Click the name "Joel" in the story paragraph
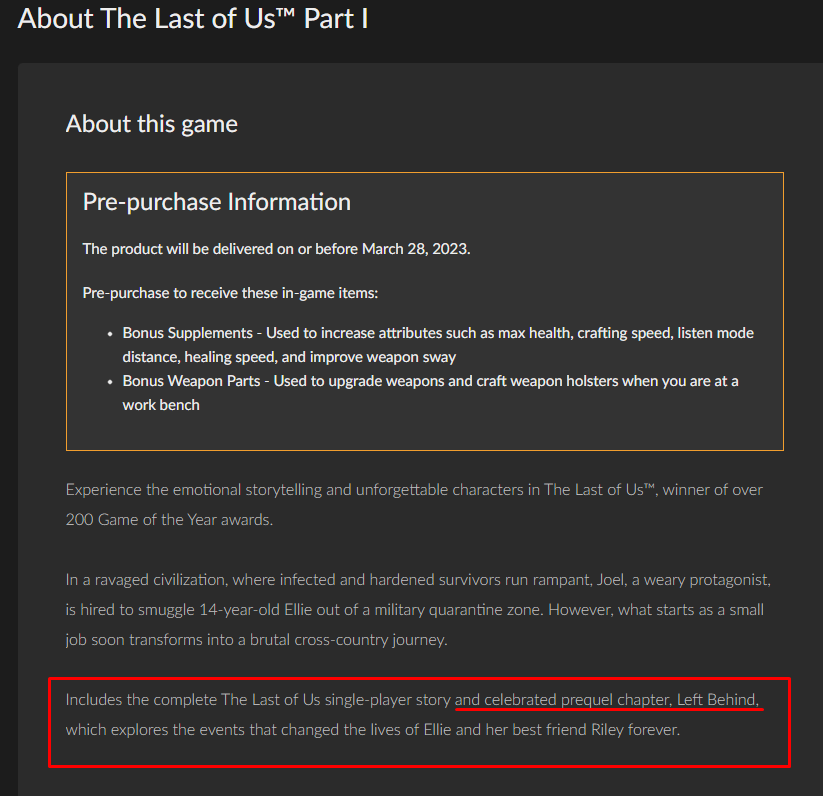 point(610,580)
